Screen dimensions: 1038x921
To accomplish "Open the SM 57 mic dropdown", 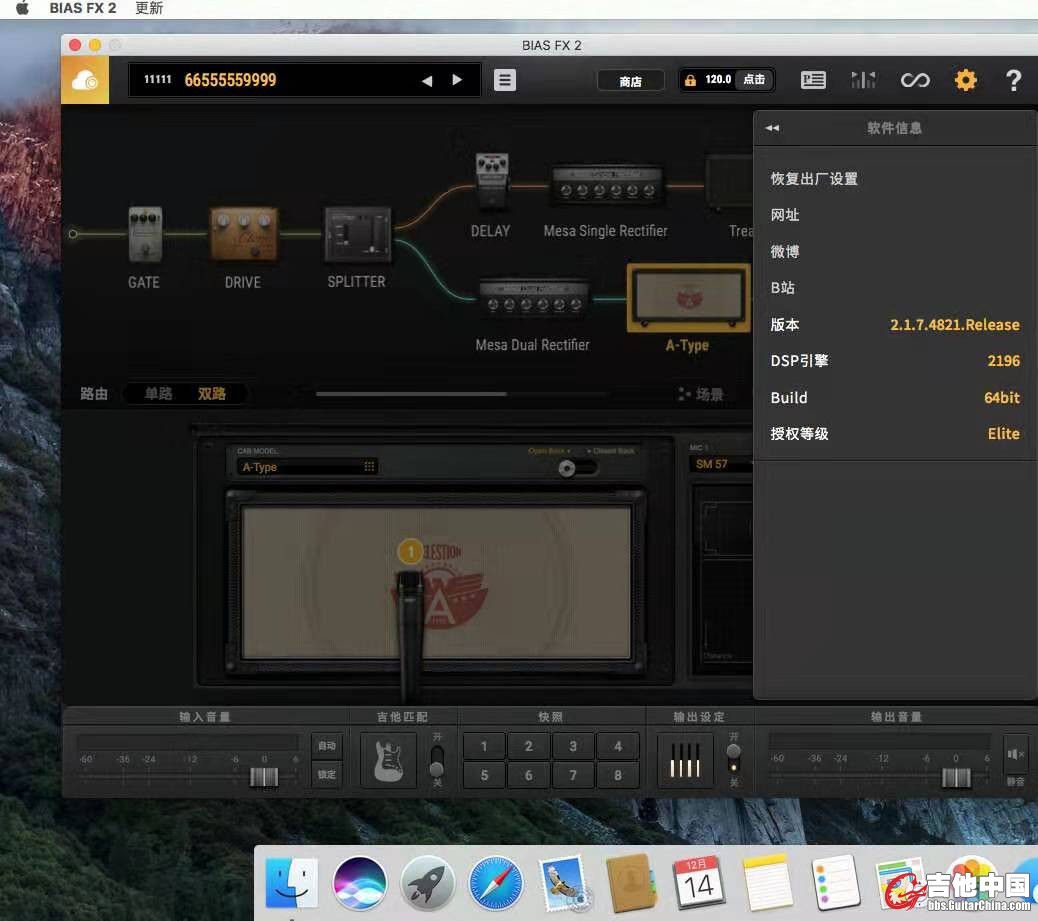I will click(x=718, y=464).
